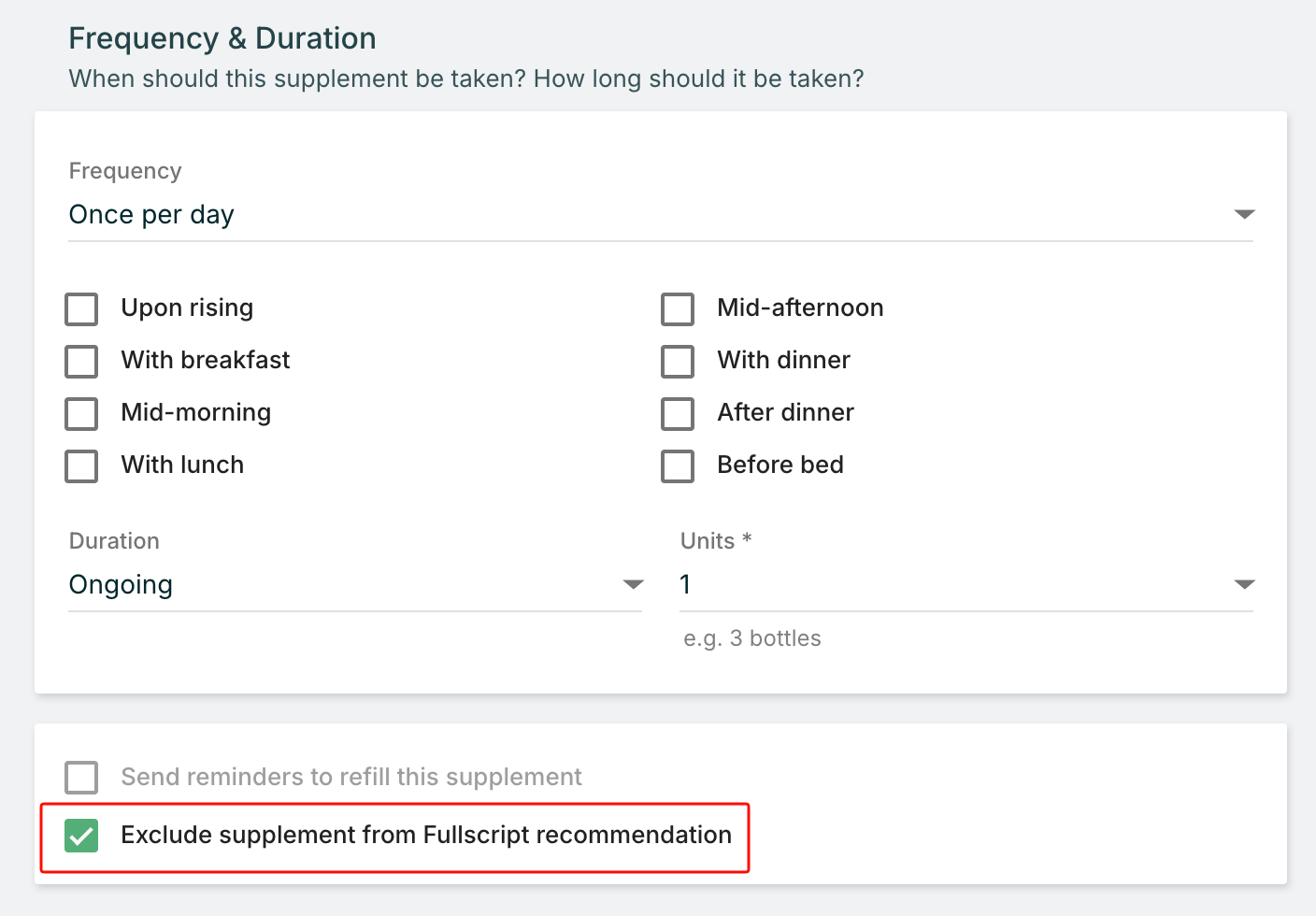Click 'Exclude supplement from Fullscript recommendation' label
The height and width of the screenshot is (916, 1316).
[x=425, y=835]
